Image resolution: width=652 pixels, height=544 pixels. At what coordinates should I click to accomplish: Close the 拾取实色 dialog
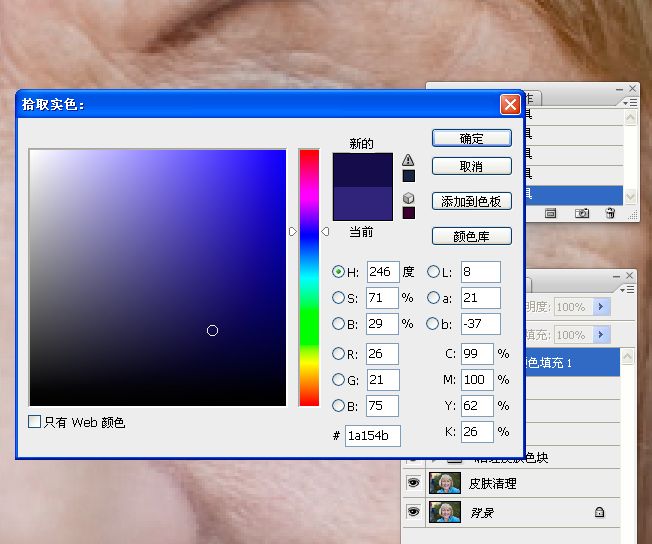510,104
